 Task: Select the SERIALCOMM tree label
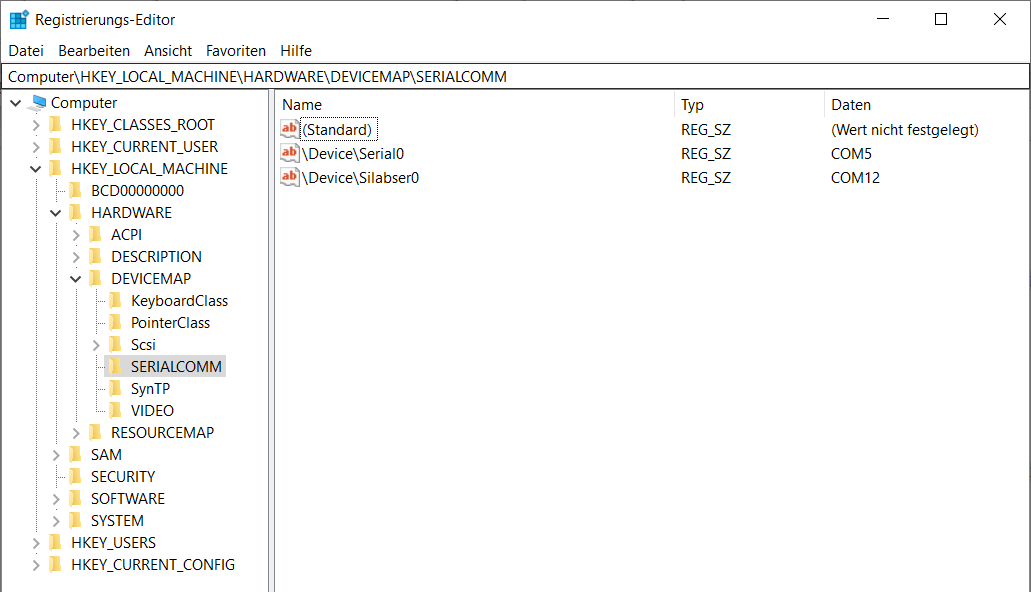tap(176, 366)
